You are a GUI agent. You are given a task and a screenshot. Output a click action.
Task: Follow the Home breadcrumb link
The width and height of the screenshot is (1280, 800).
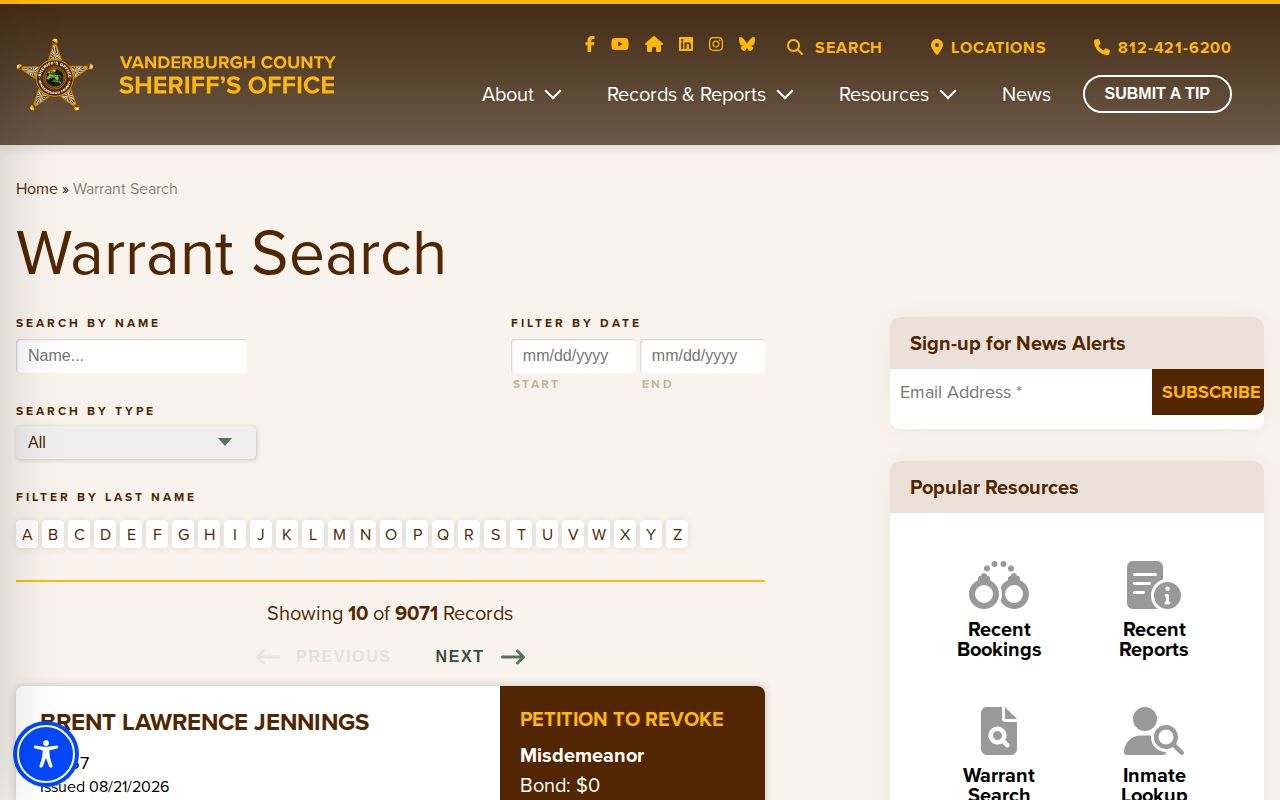pyautogui.click(x=37, y=188)
